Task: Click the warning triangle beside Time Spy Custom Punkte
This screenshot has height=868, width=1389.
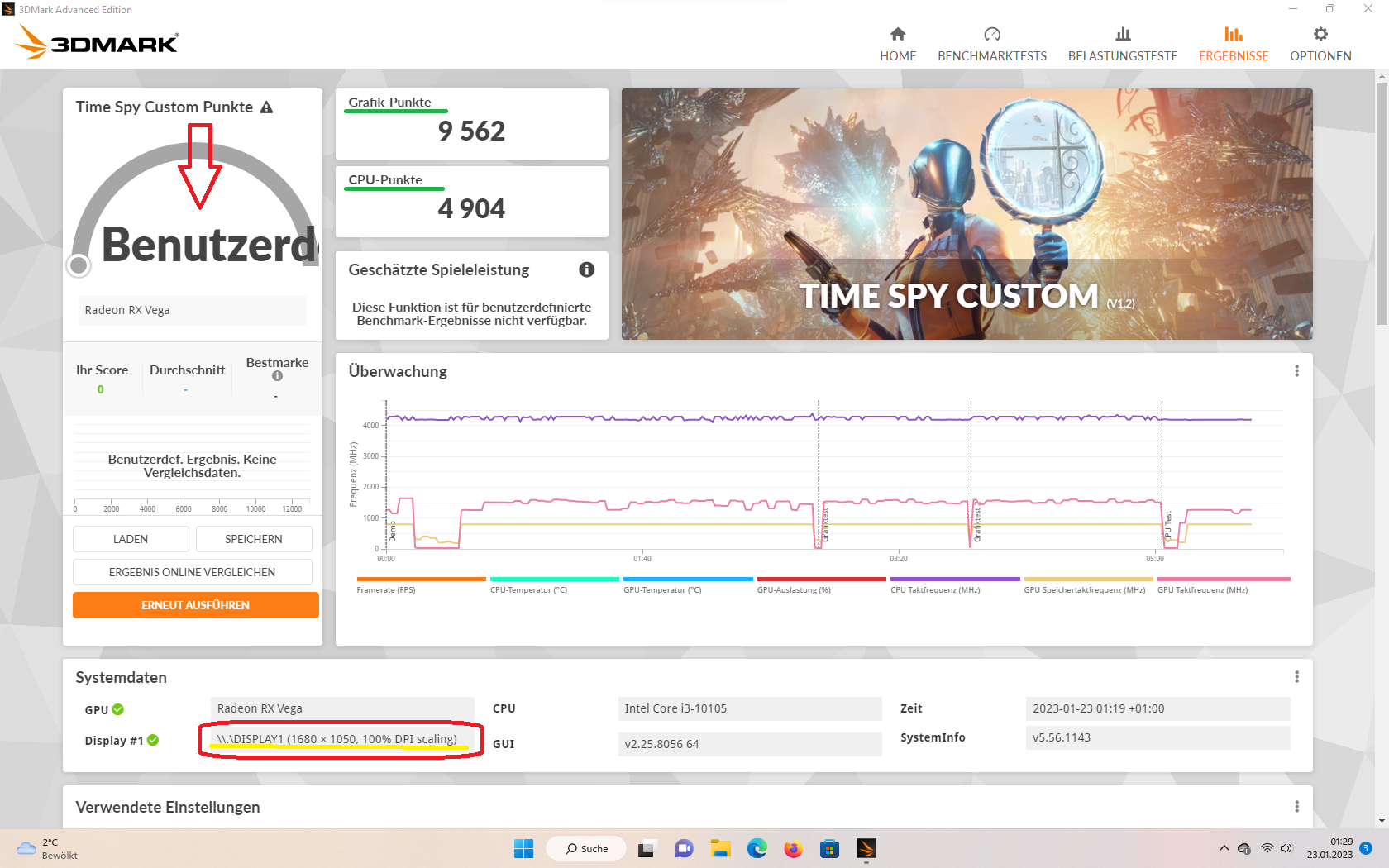Action: (266, 107)
